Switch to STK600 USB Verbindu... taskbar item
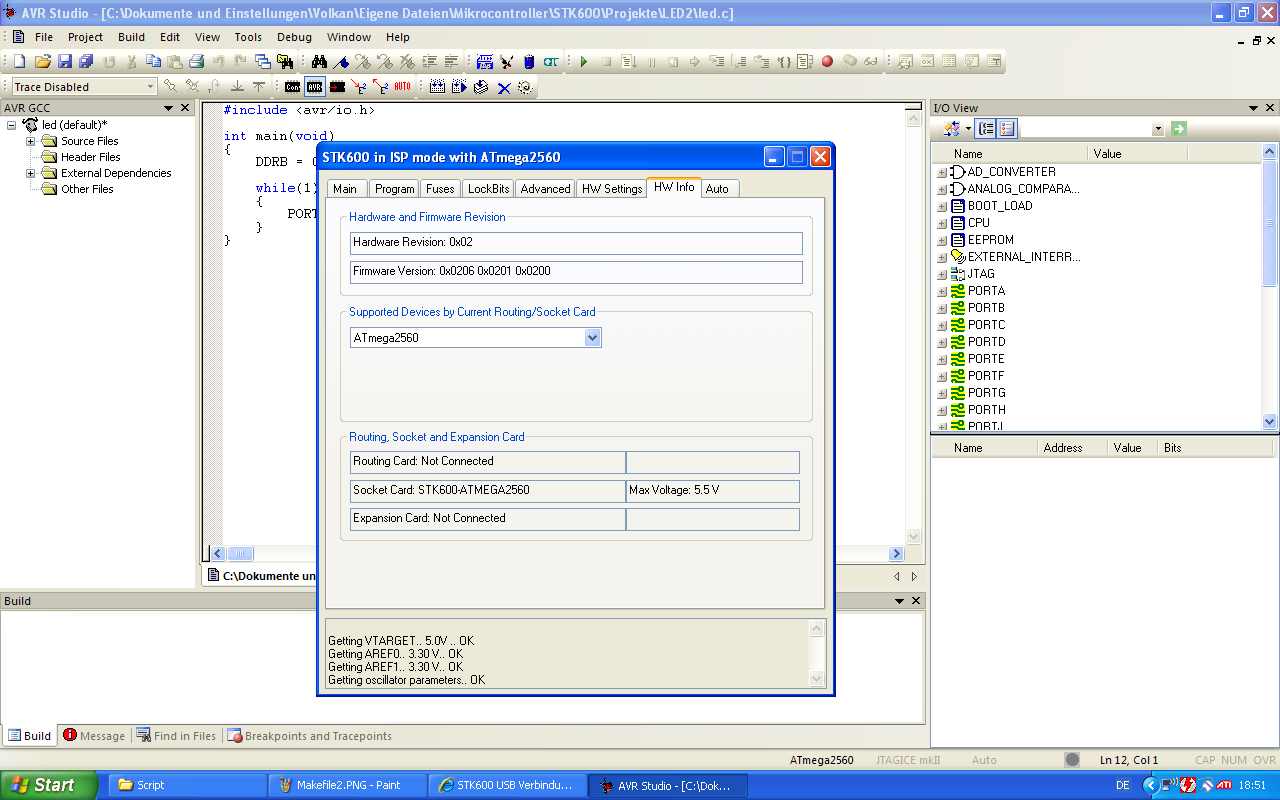Image resolution: width=1280 pixels, height=800 pixels. point(507,785)
